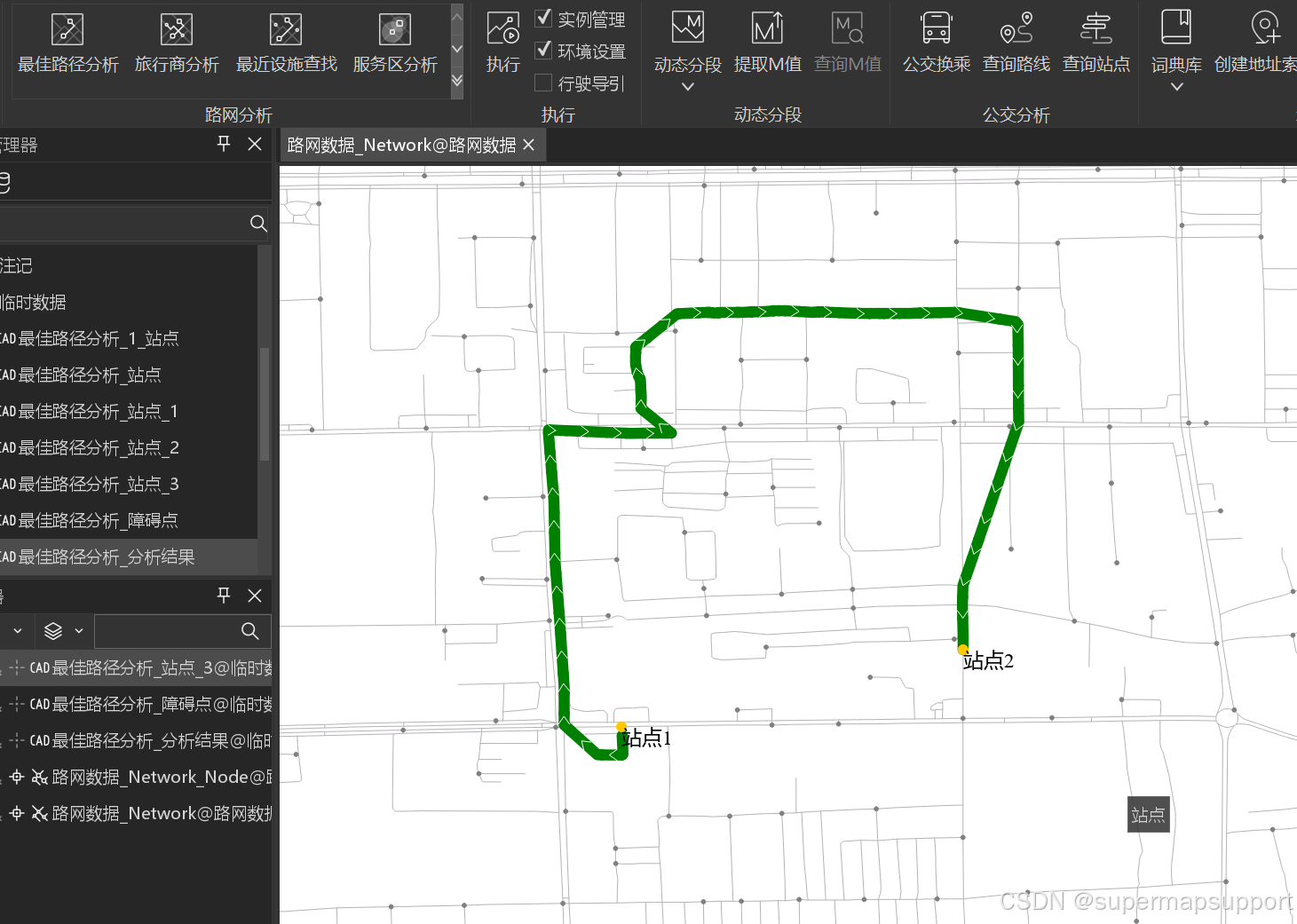Click the 站点2 marker on map

point(963,650)
